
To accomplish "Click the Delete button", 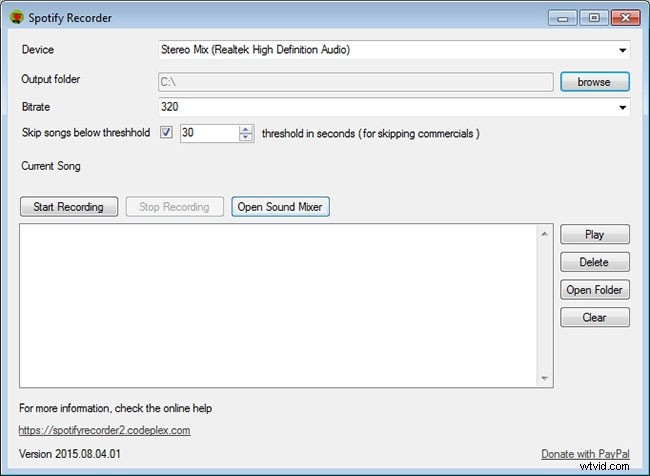I will 595,262.
